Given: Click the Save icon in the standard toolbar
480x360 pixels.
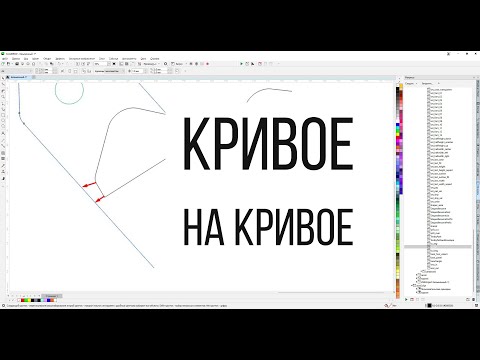Looking at the screenshot, I should pyautogui.click(x=17, y=64).
